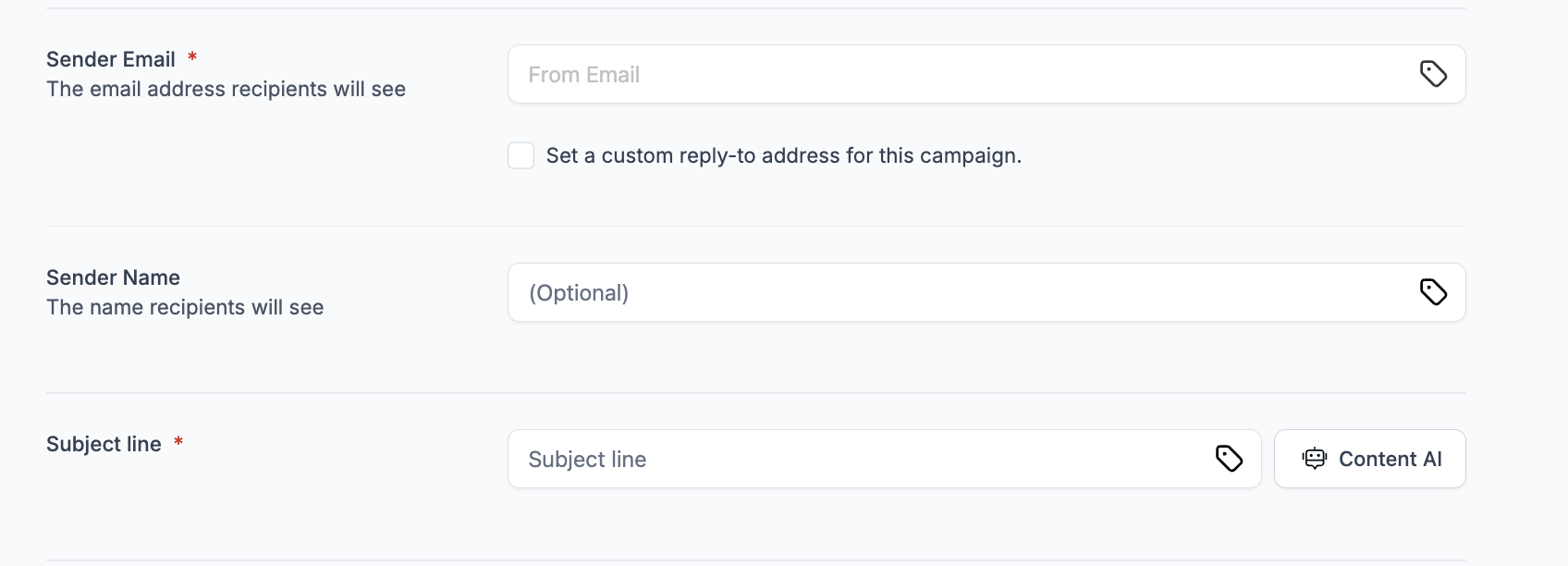Click the tag icon inside Subject line field

click(x=1229, y=459)
